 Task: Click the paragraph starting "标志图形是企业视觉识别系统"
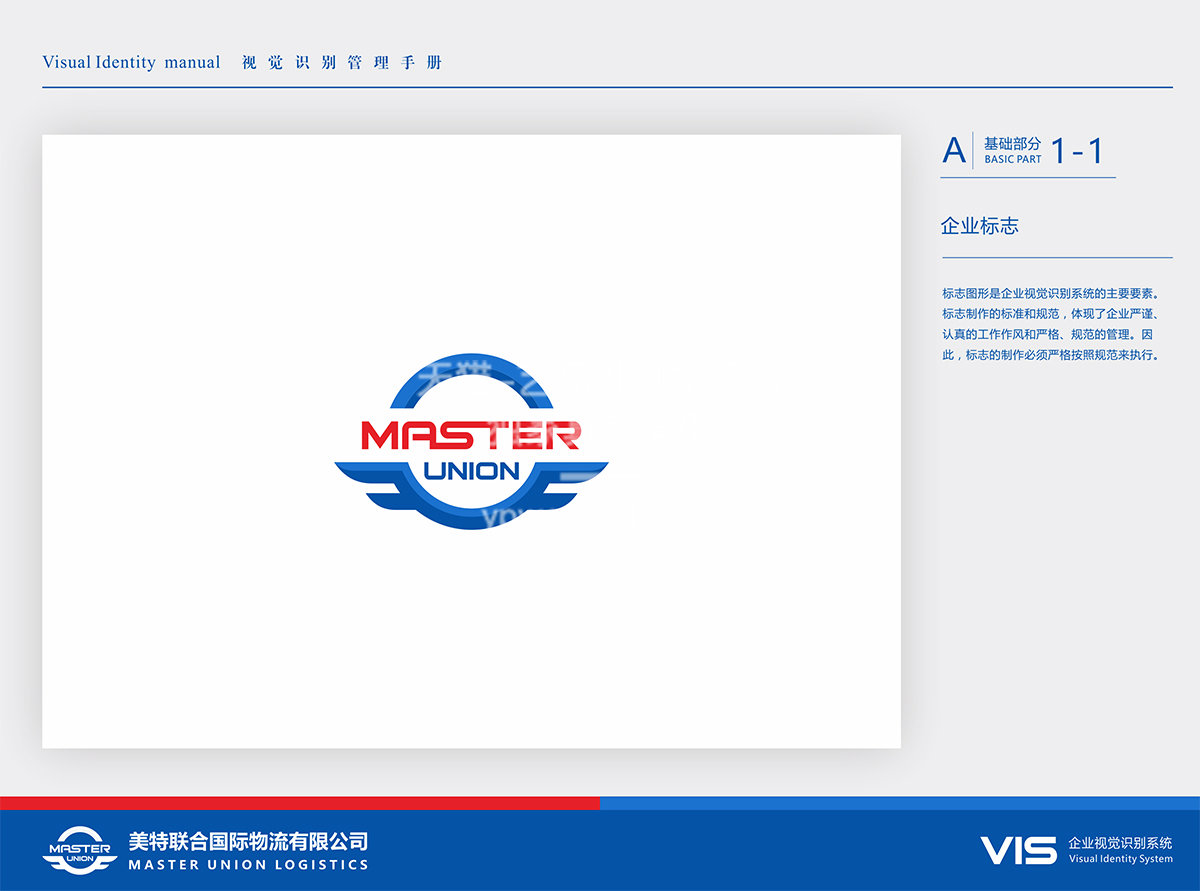[x=1051, y=324]
